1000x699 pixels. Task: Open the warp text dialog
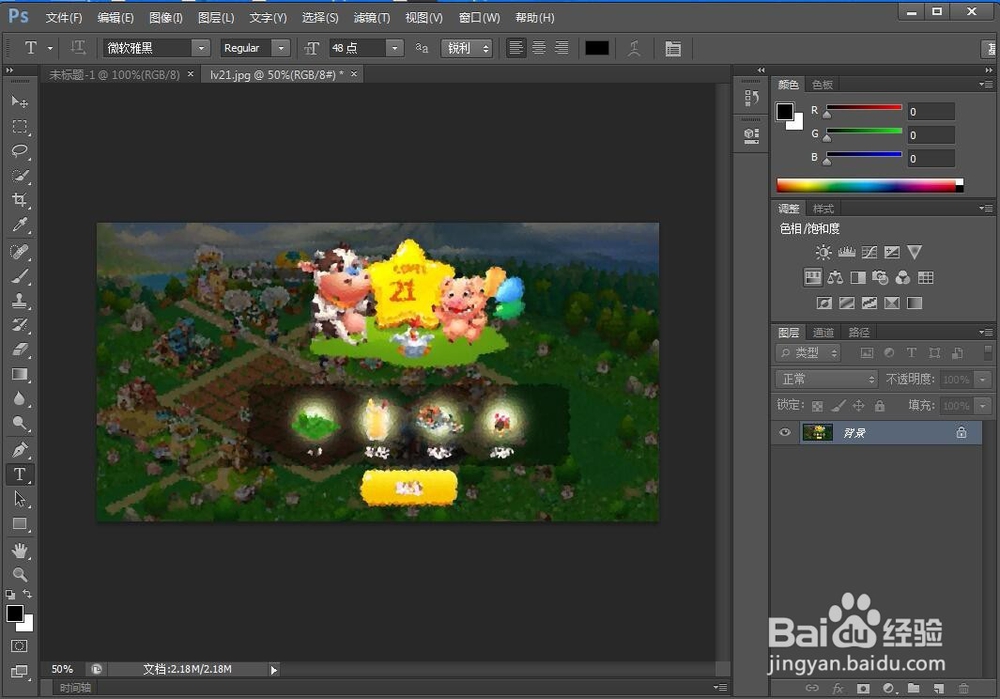point(634,48)
